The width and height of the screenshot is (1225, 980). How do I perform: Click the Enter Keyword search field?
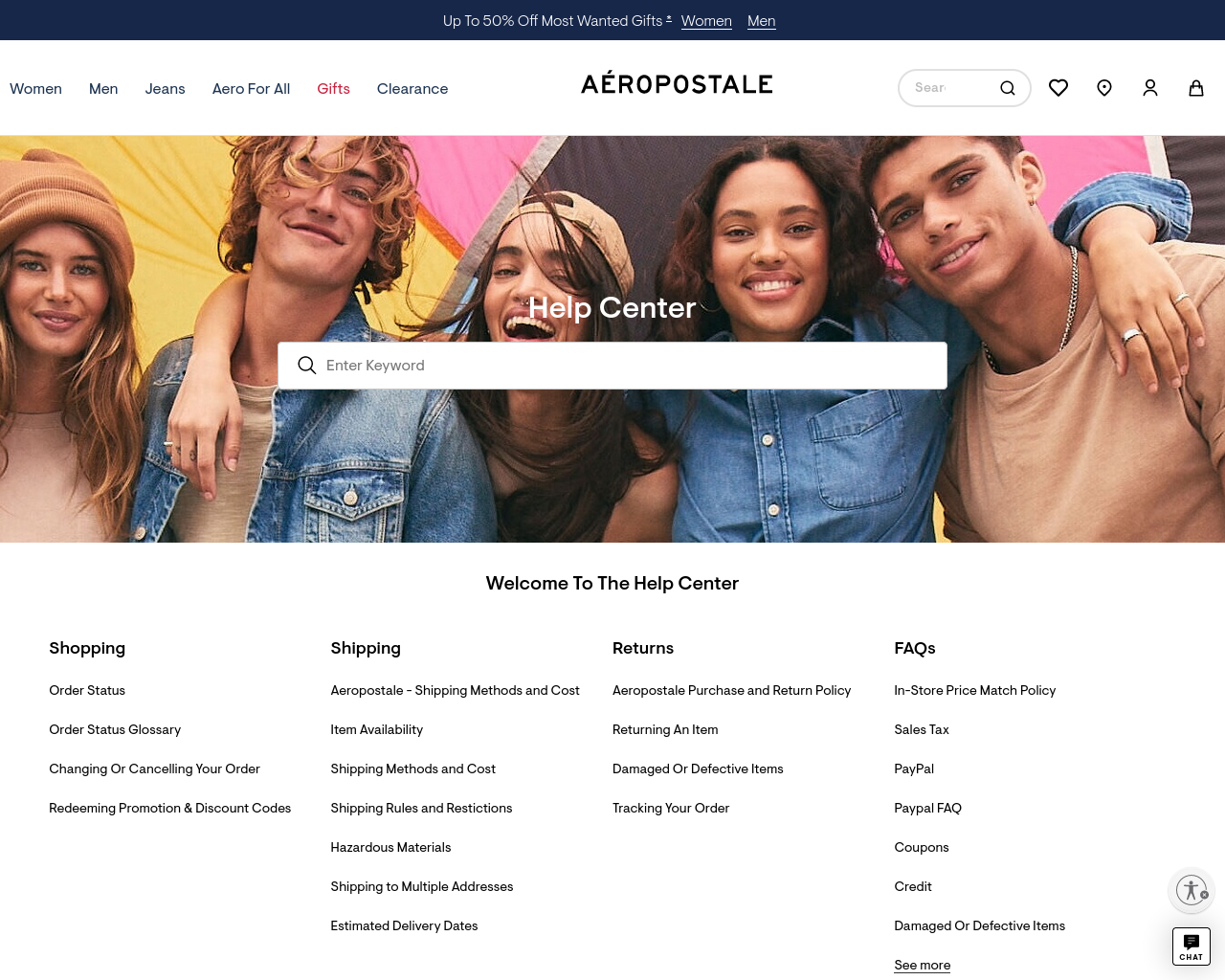612,366
